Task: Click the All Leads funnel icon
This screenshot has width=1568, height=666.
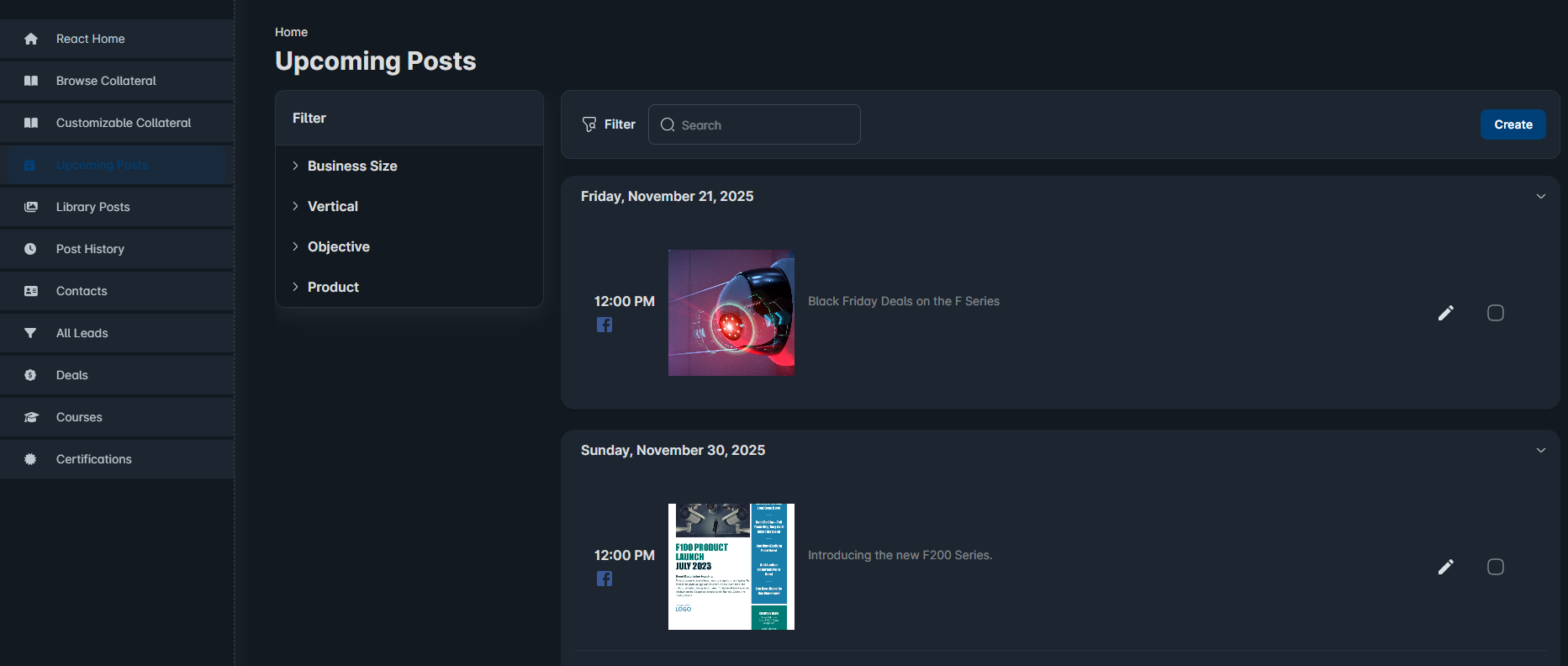Action: [30, 333]
